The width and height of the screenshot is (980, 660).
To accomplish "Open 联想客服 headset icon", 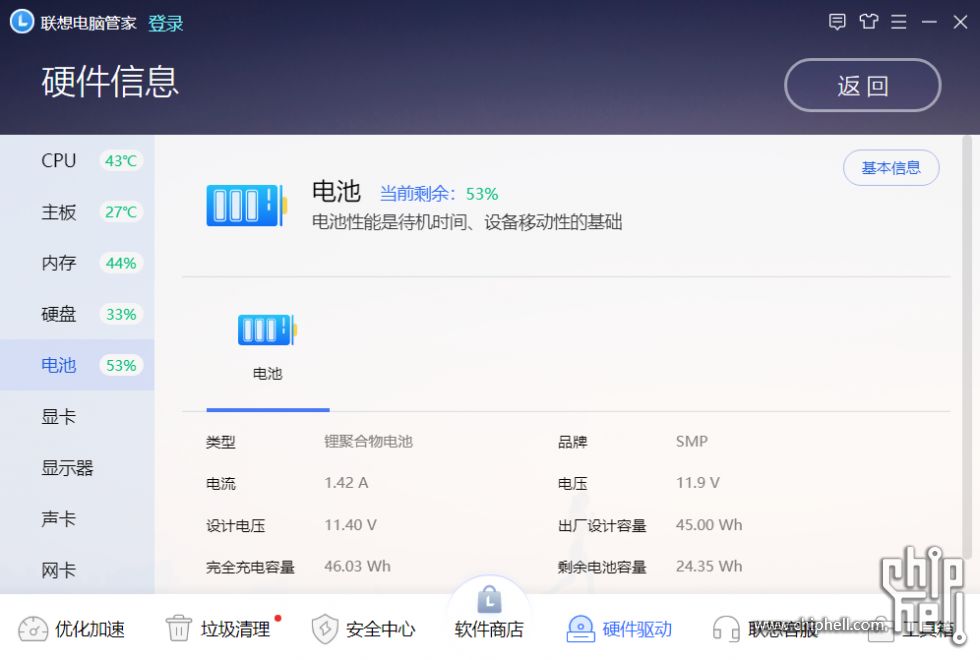I will point(726,629).
